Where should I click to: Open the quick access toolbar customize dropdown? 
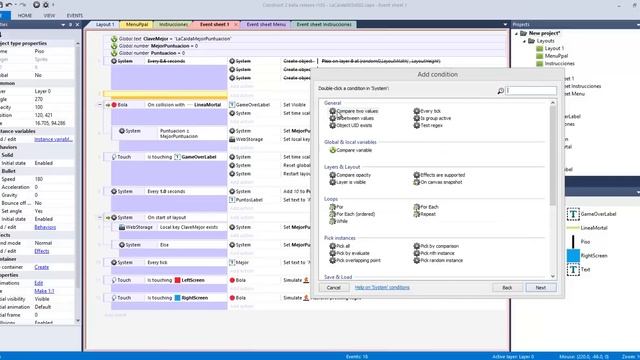click(53, 5)
